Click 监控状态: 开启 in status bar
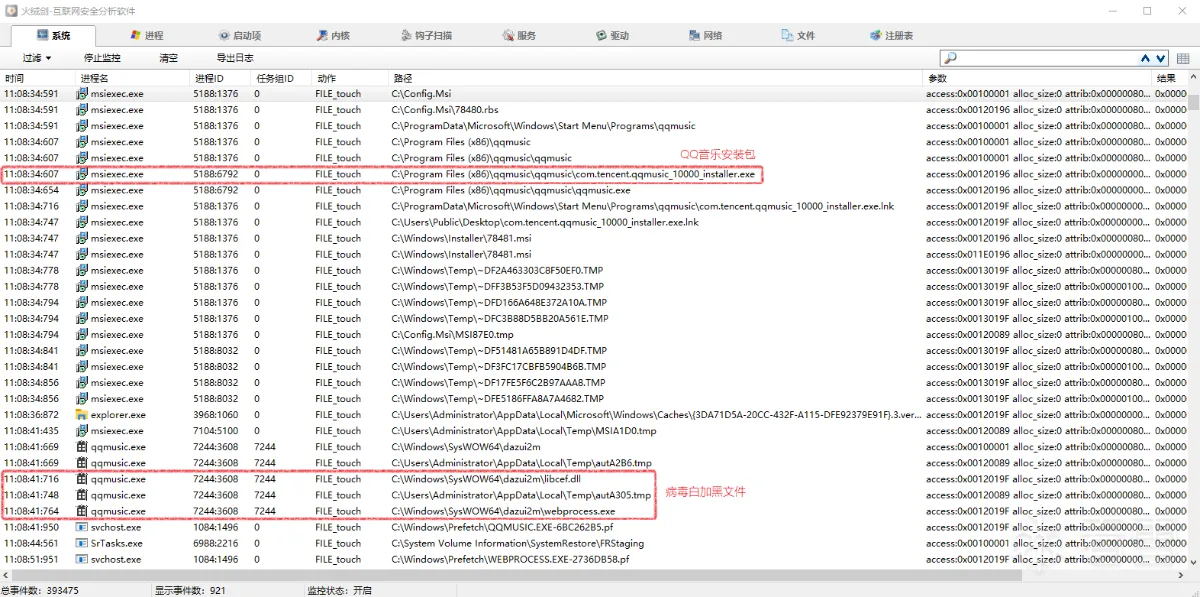Image resolution: width=1200 pixels, height=597 pixels. (x=339, y=590)
